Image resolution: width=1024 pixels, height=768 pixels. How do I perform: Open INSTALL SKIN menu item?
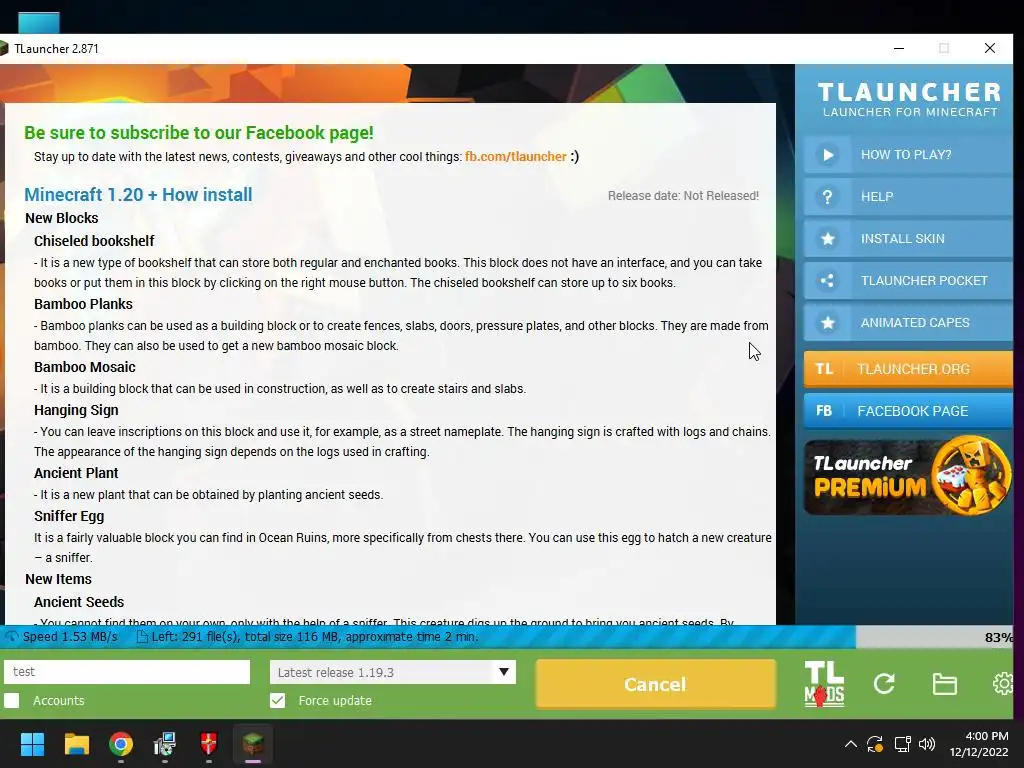tap(908, 238)
